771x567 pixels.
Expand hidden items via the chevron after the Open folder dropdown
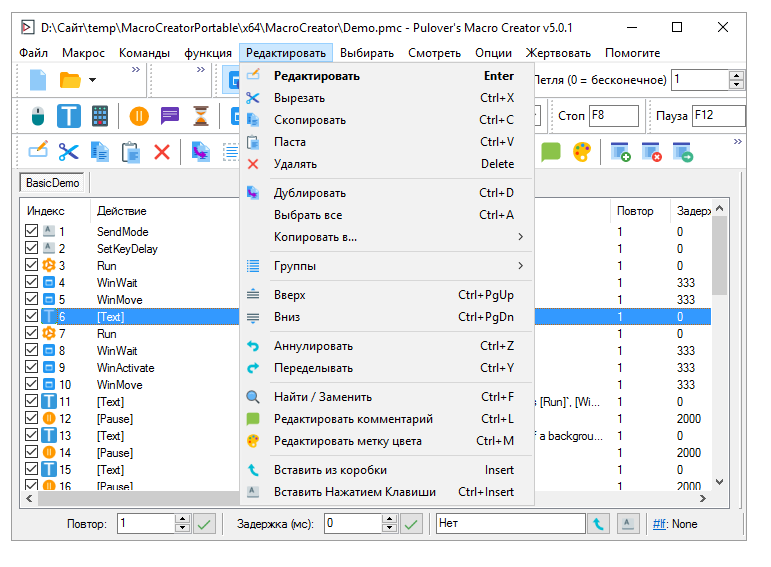[136, 70]
